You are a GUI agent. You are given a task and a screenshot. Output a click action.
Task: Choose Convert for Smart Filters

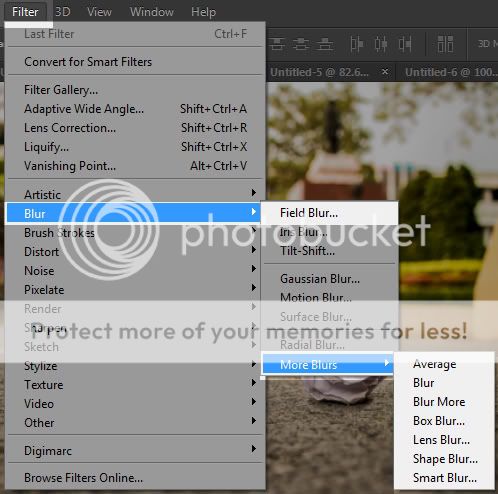click(135, 62)
